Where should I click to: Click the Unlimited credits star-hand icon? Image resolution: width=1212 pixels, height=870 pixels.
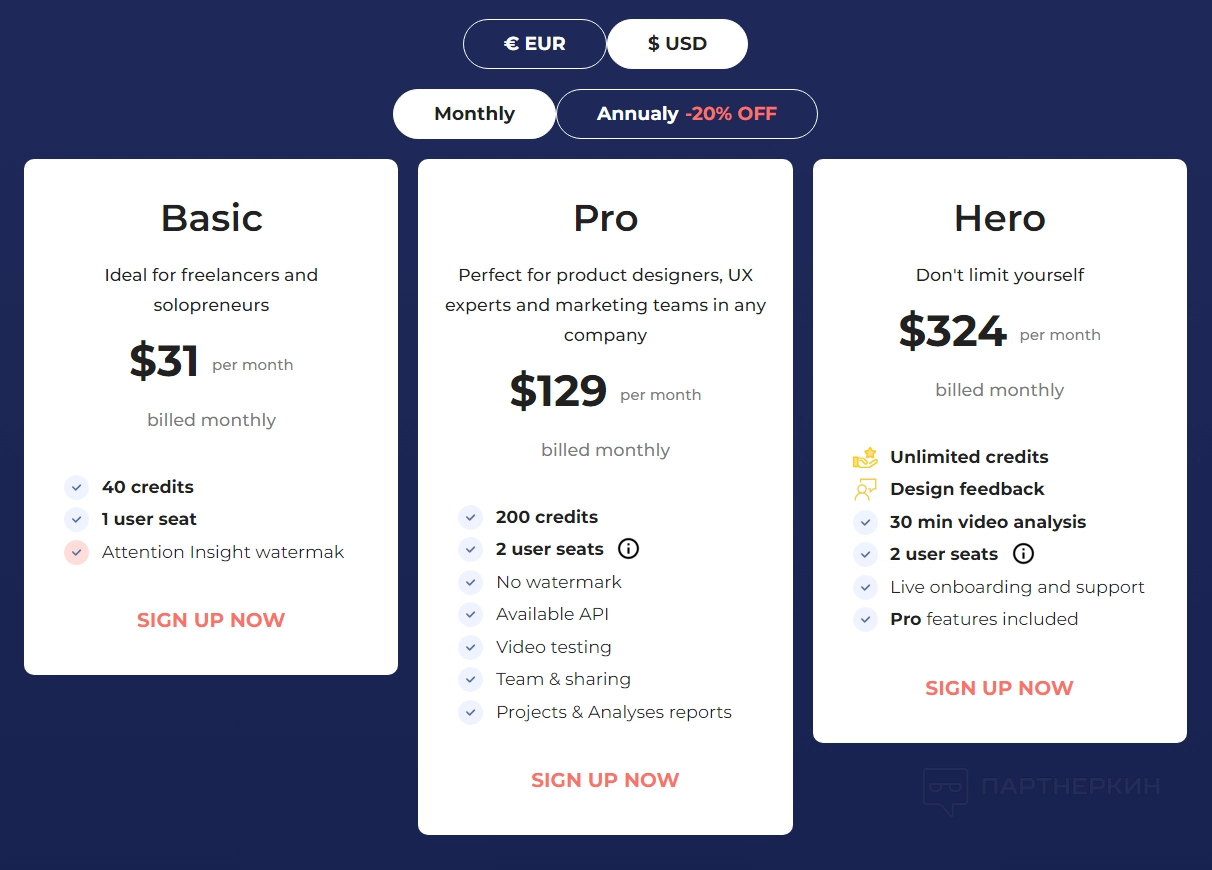[865, 458]
